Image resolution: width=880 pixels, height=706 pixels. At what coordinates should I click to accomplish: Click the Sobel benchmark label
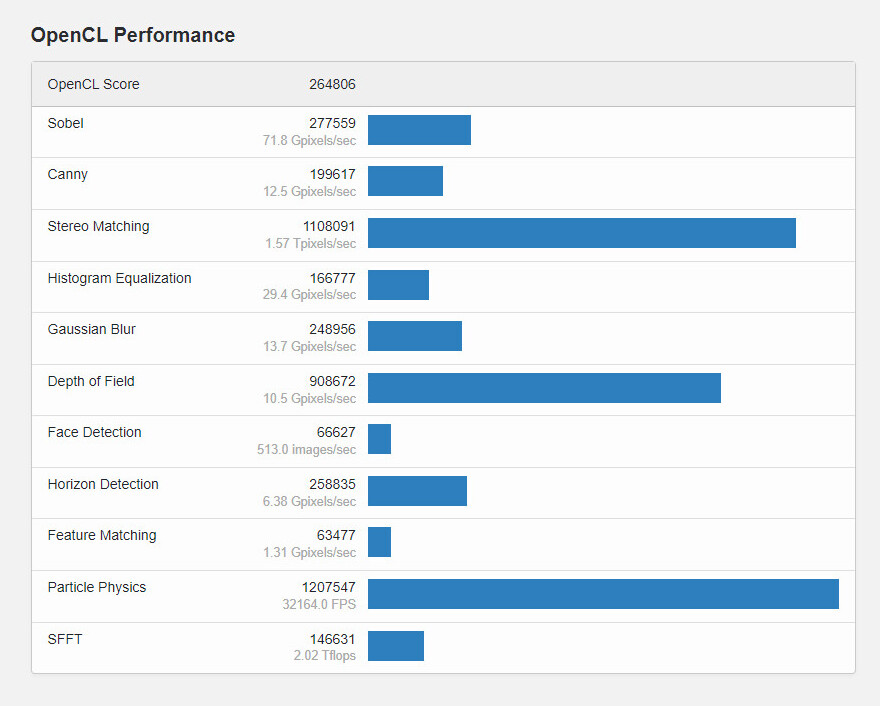[66, 123]
